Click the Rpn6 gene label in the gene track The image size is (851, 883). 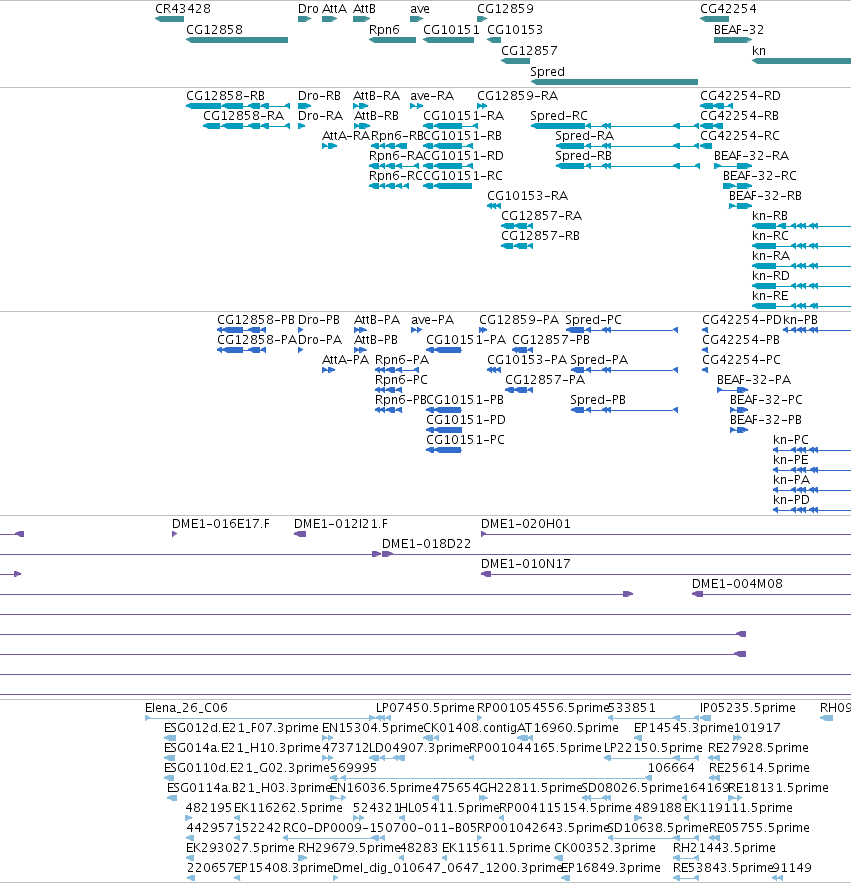coord(384,30)
